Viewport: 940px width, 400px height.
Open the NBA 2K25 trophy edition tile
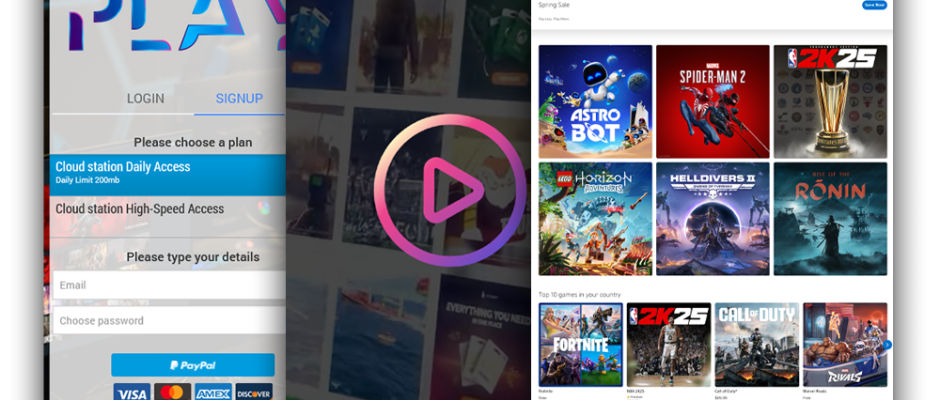coord(830,102)
